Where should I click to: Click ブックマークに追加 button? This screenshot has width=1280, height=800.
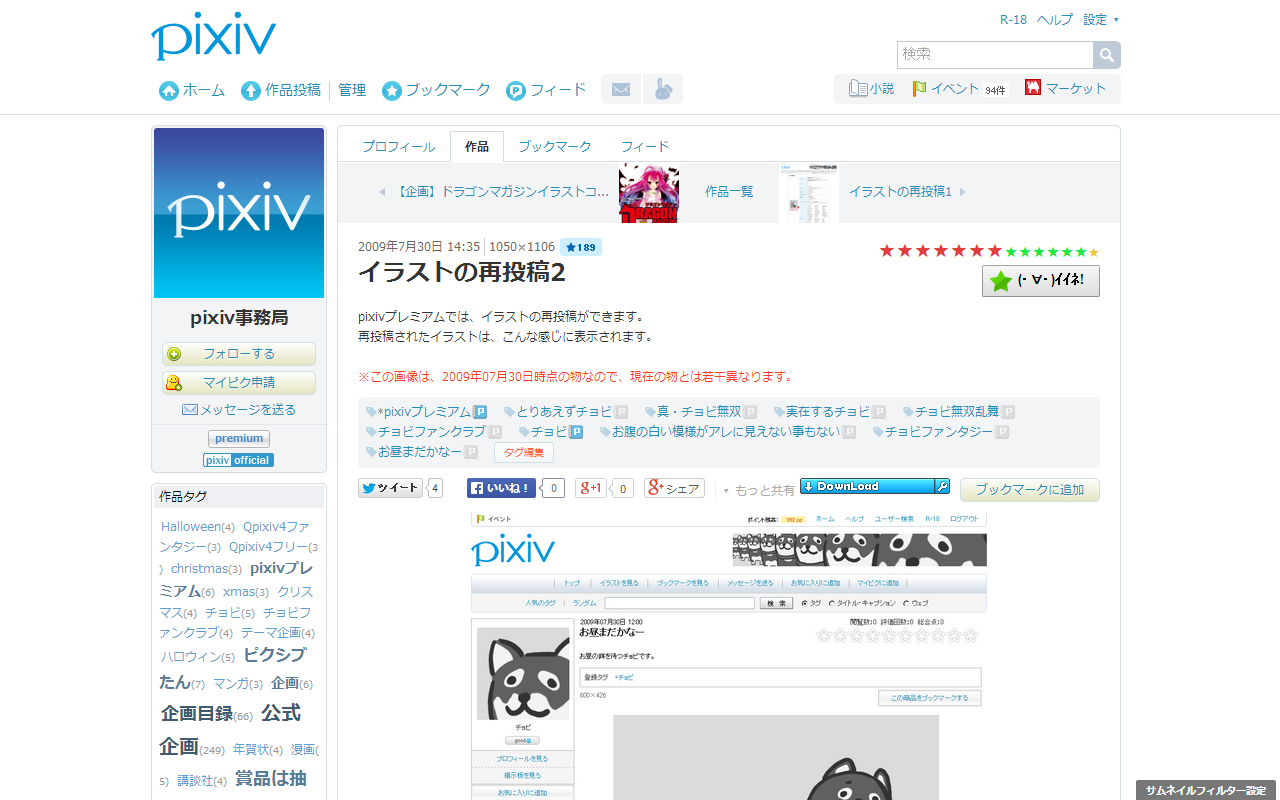click(x=1030, y=490)
